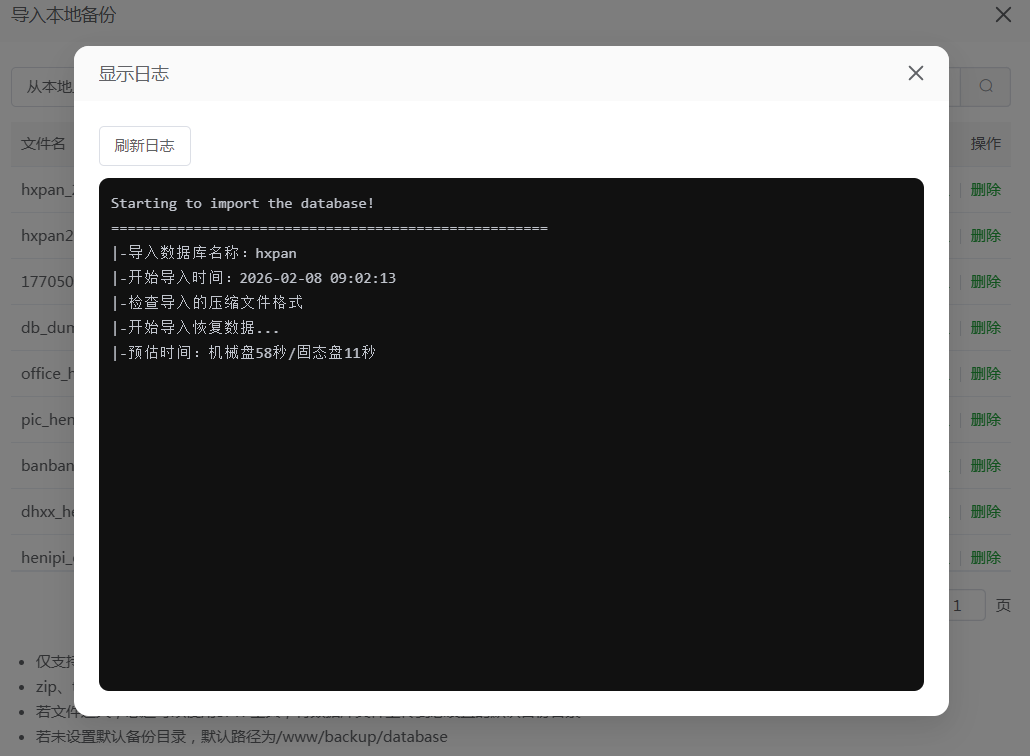Click the search magnifier icon
The height and width of the screenshot is (756, 1030).
[x=984, y=87]
